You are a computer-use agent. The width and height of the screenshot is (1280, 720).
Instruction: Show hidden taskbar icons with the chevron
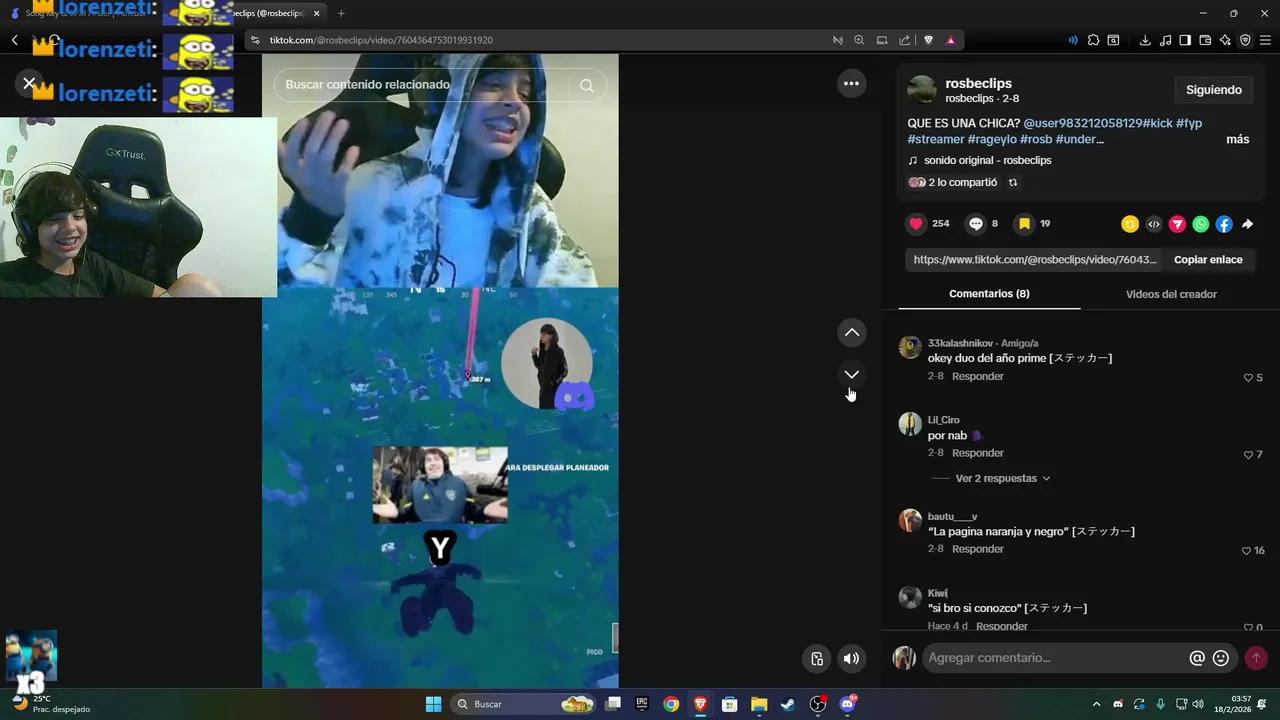point(1096,704)
